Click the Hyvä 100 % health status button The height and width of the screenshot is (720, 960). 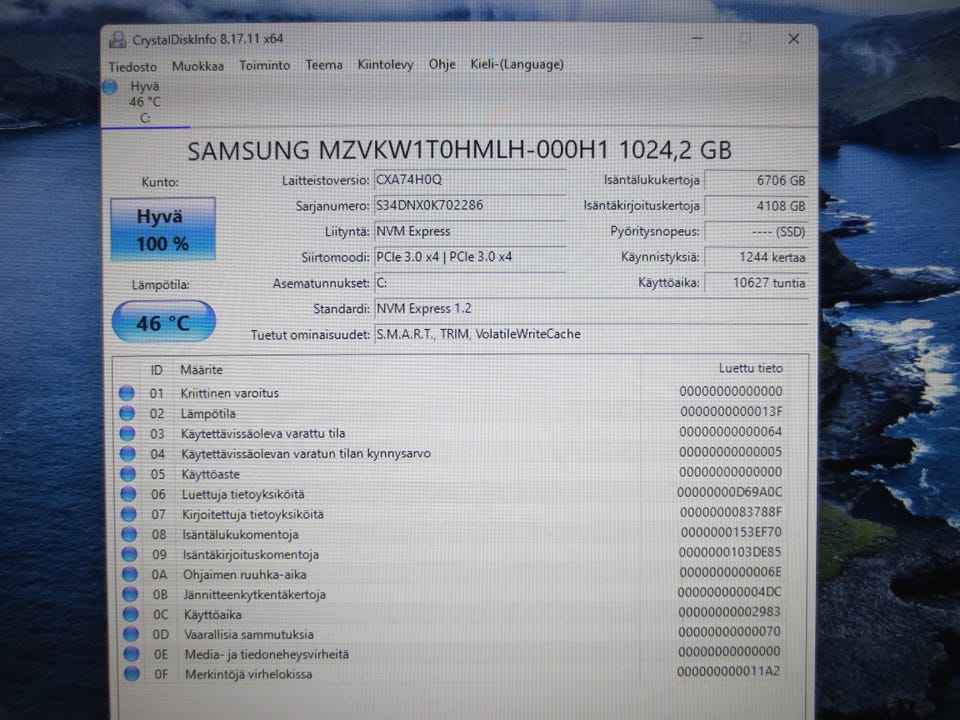click(x=163, y=229)
